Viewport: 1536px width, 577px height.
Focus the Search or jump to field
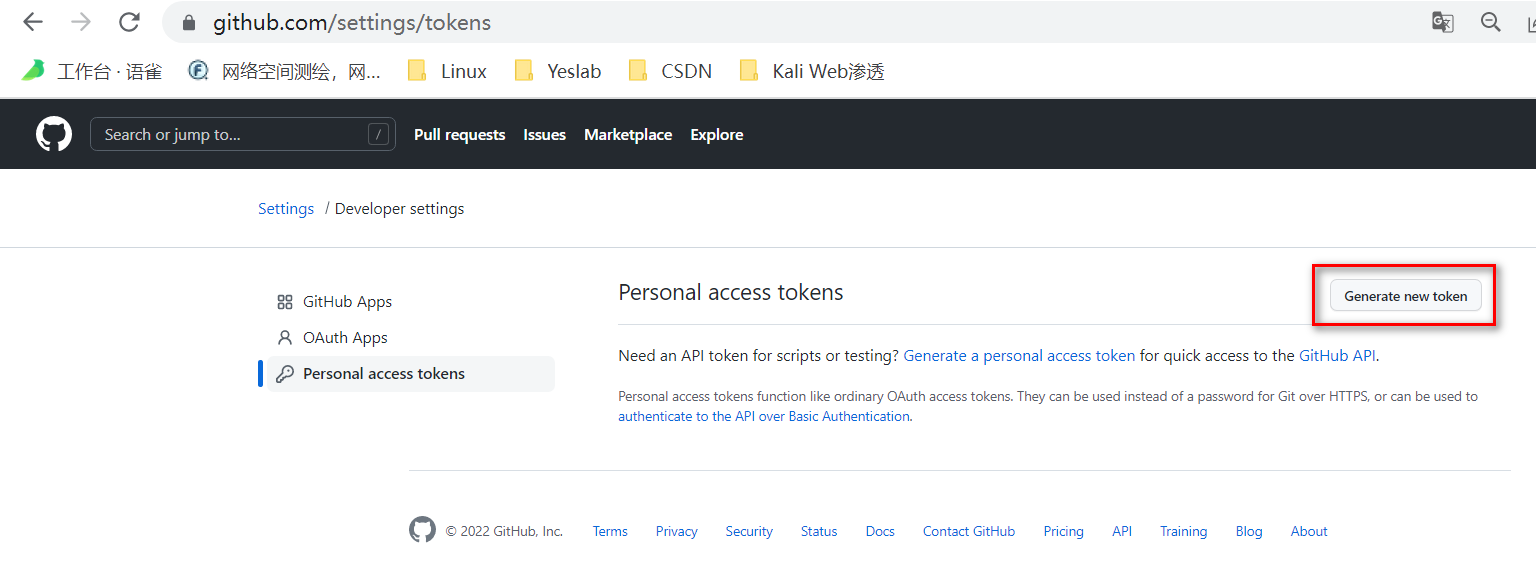[x=230, y=135]
